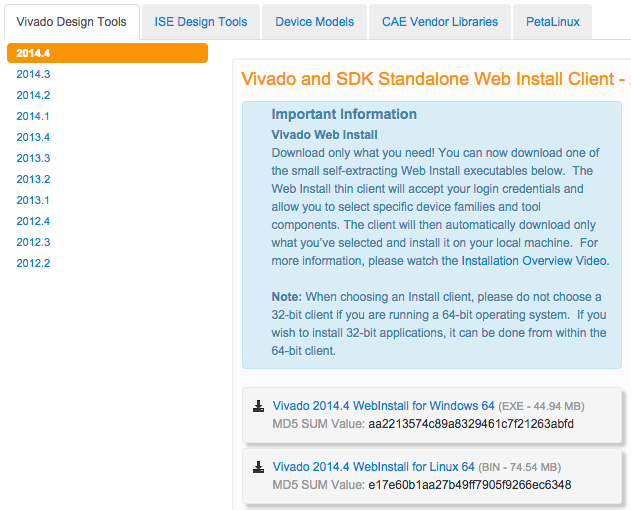Switch to the ISE Design Tools tab
The height and width of the screenshot is (510, 631).
[x=201, y=22]
